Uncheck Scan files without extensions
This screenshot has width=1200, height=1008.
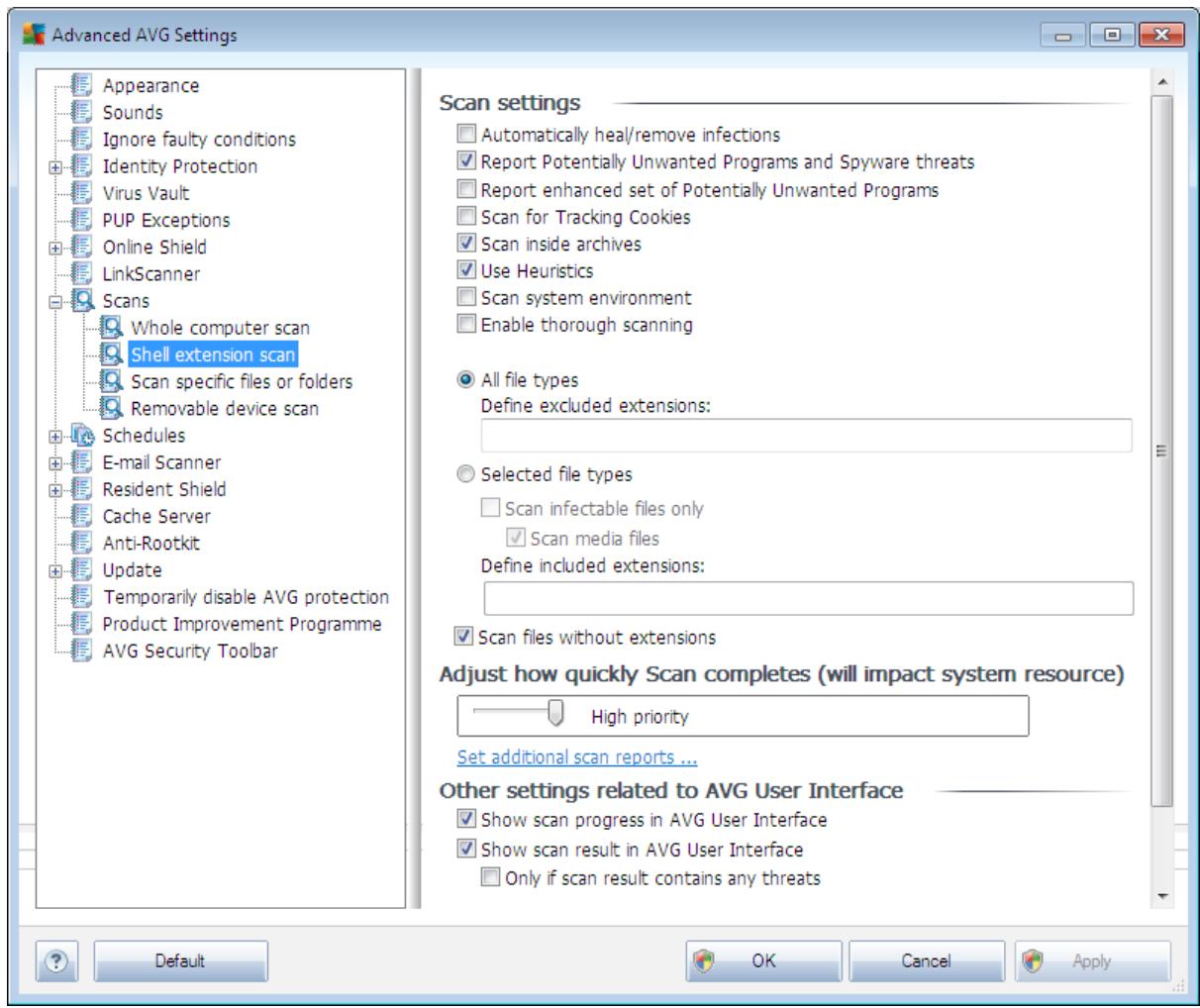(x=463, y=638)
